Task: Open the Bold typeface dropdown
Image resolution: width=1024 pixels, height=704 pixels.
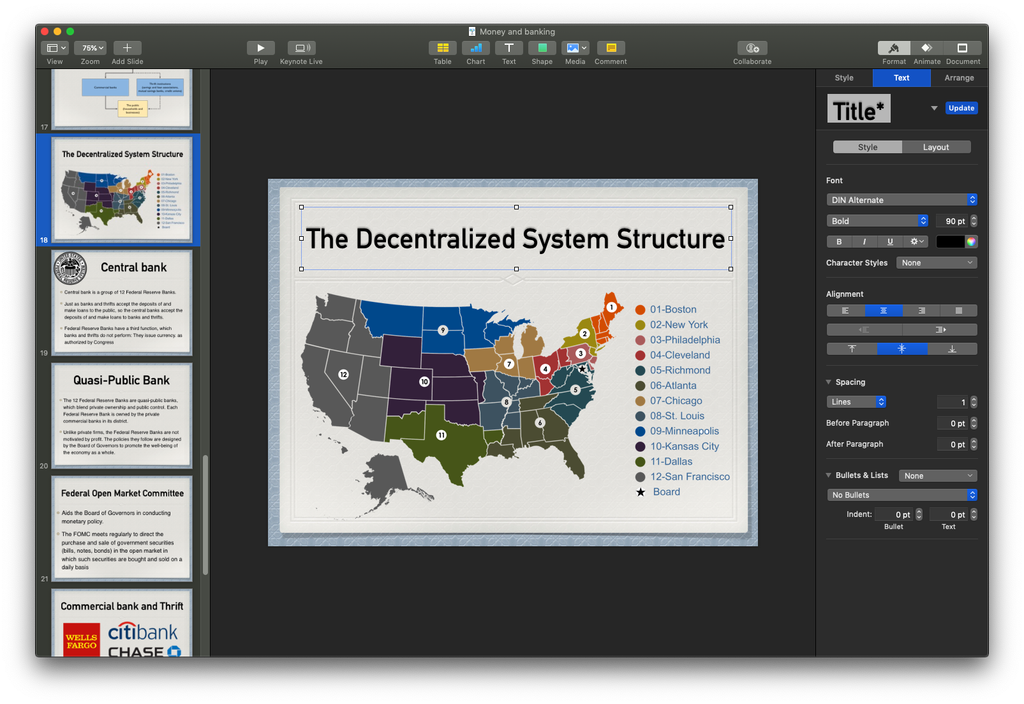Action: coord(877,221)
